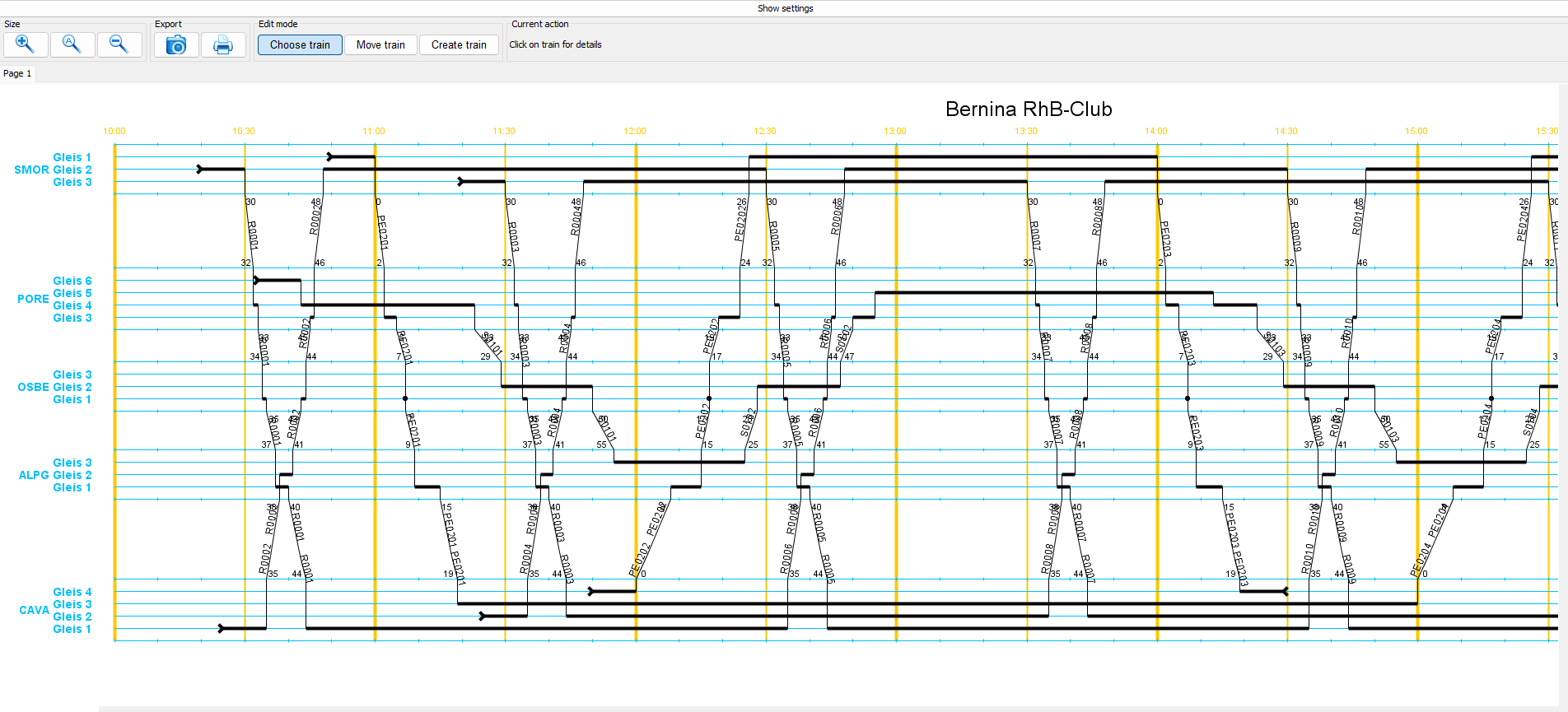Click the CAVA station label
Image resolution: width=1568 pixels, height=712 pixels.
pyautogui.click(x=34, y=610)
